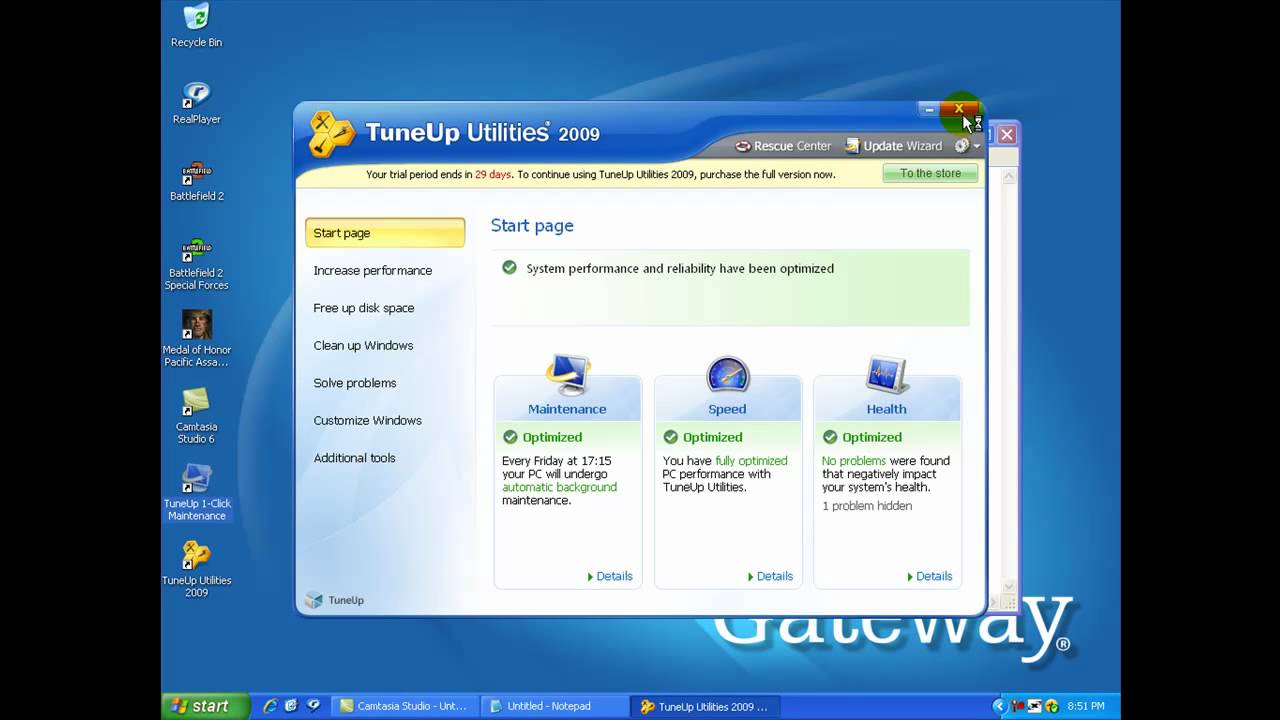Click the Rescue Center label
Screen dimensions: 1280x720
pos(792,146)
